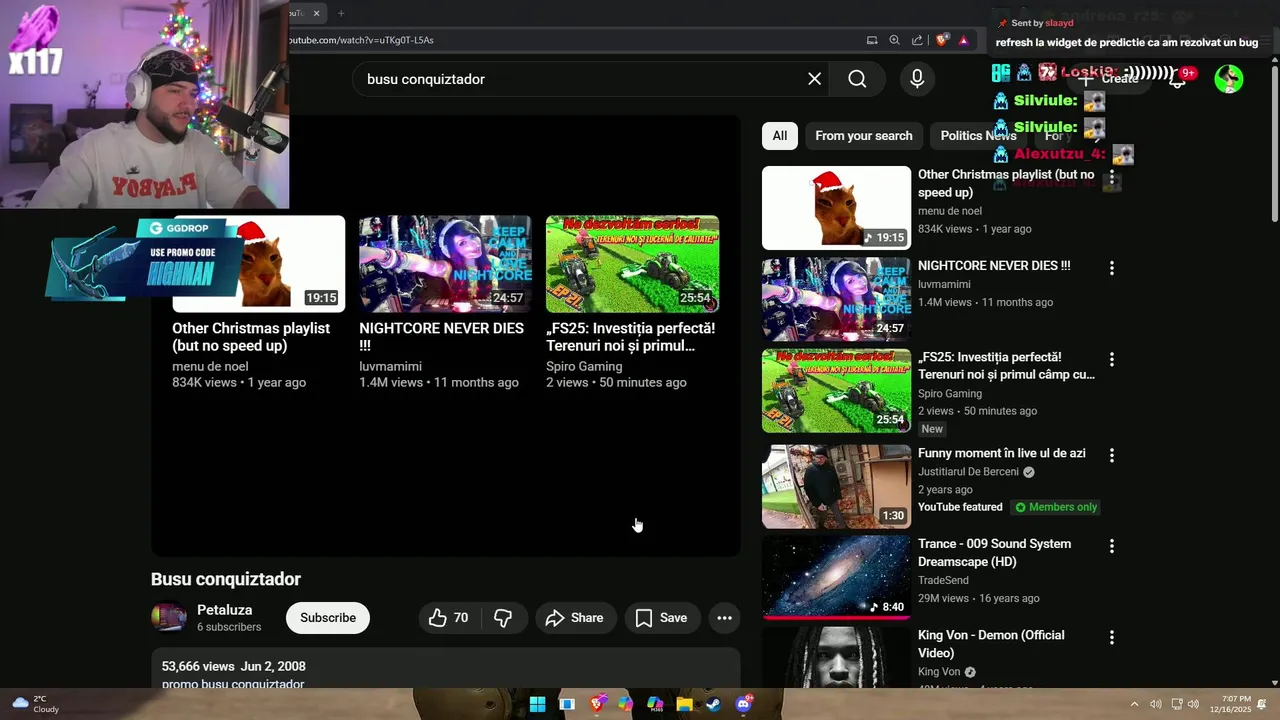Click luvmamimi name in end screen
Screen dimensions: 1280x720
390,367
